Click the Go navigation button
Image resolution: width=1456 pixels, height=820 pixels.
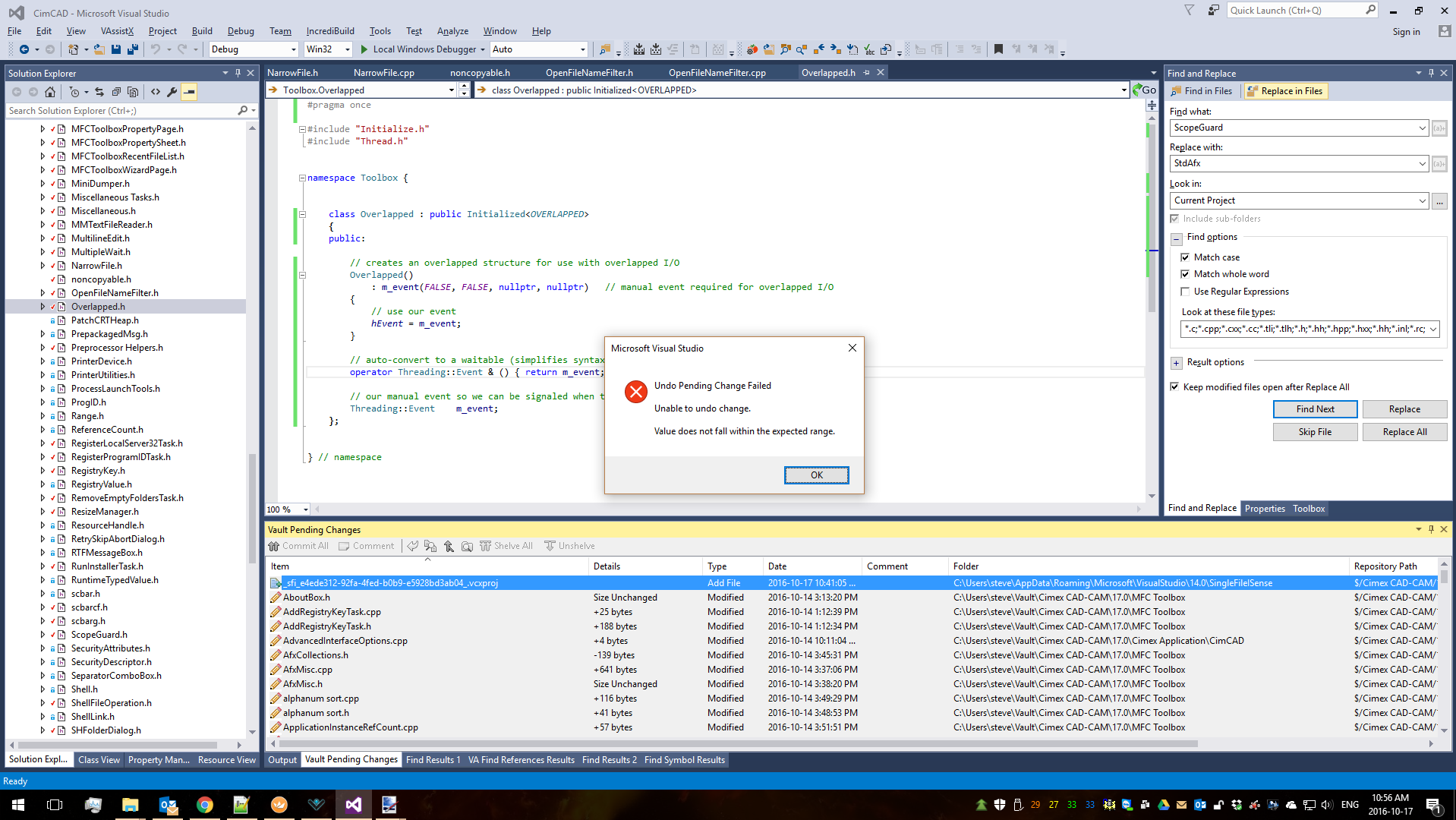(1144, 90)
